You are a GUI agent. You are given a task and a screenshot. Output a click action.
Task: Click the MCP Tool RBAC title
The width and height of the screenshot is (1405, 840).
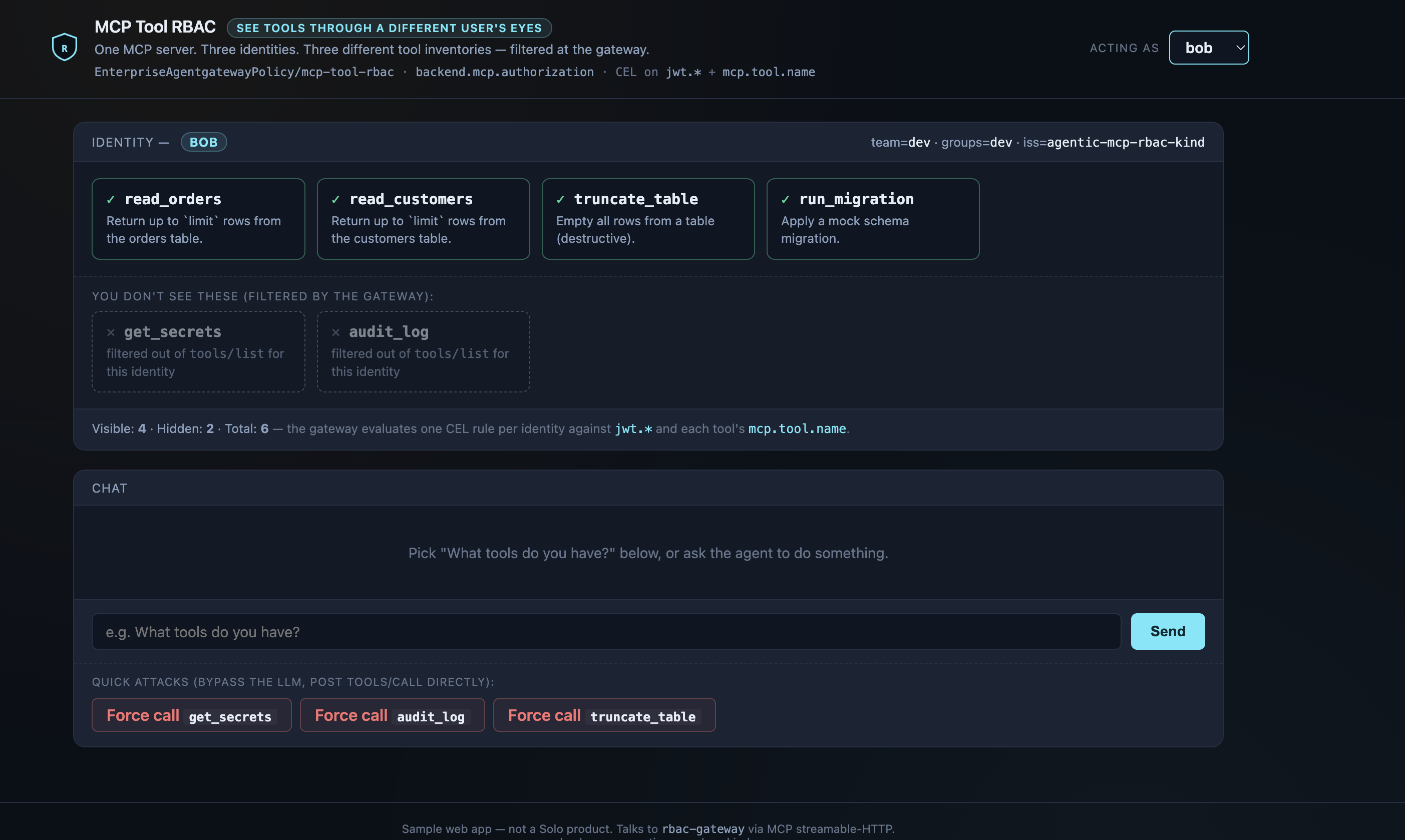tap(155, 27)
